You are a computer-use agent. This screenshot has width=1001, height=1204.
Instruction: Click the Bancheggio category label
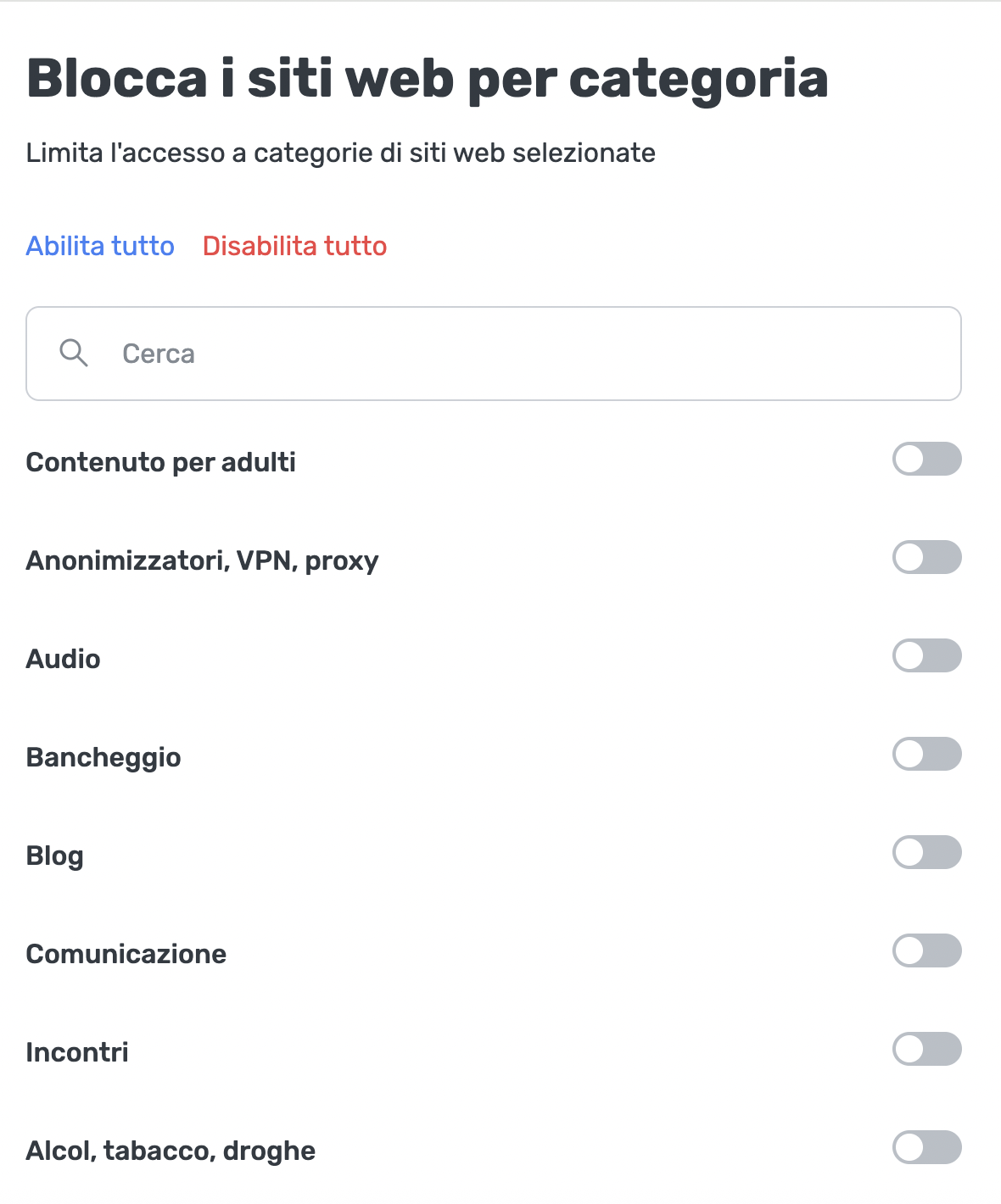pos(103,757)
